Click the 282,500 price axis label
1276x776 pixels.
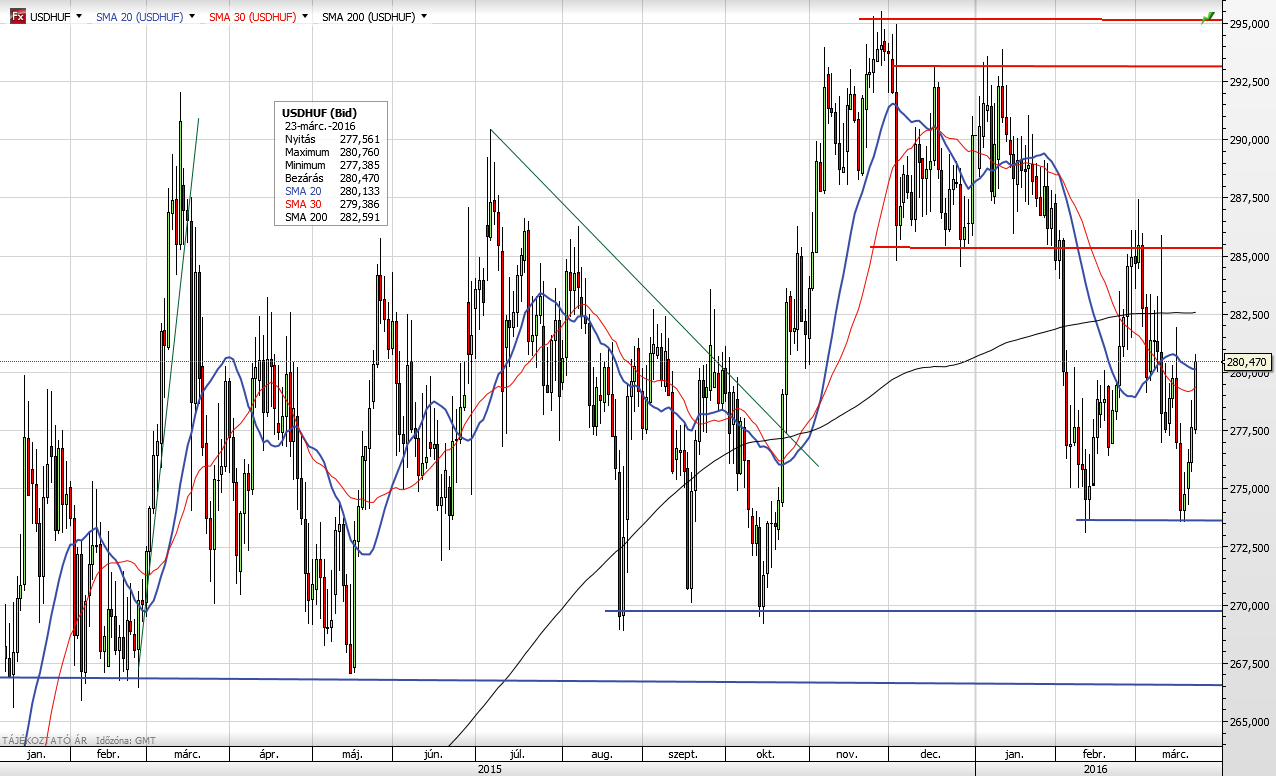[x=1250, y=315]
